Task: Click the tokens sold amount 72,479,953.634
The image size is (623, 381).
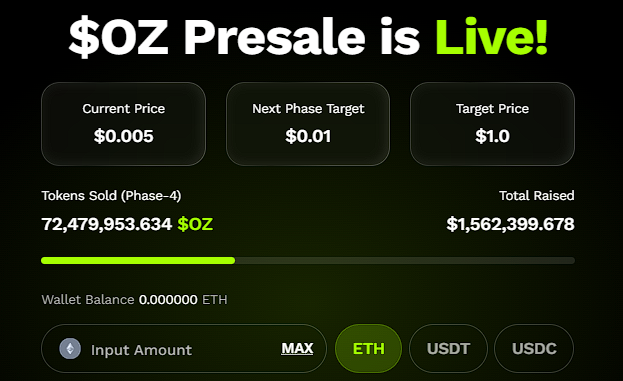Action: 107,224
